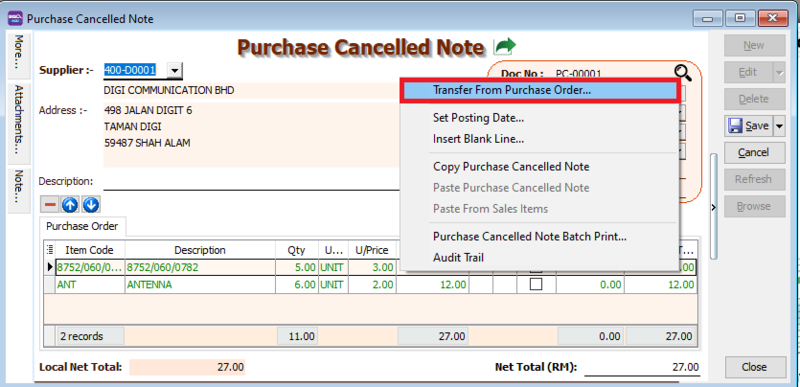The width and height of the screenshot is (800, 387).
Task: Tick the checkbox in the ANTENNA row
Action: point(536,285)
